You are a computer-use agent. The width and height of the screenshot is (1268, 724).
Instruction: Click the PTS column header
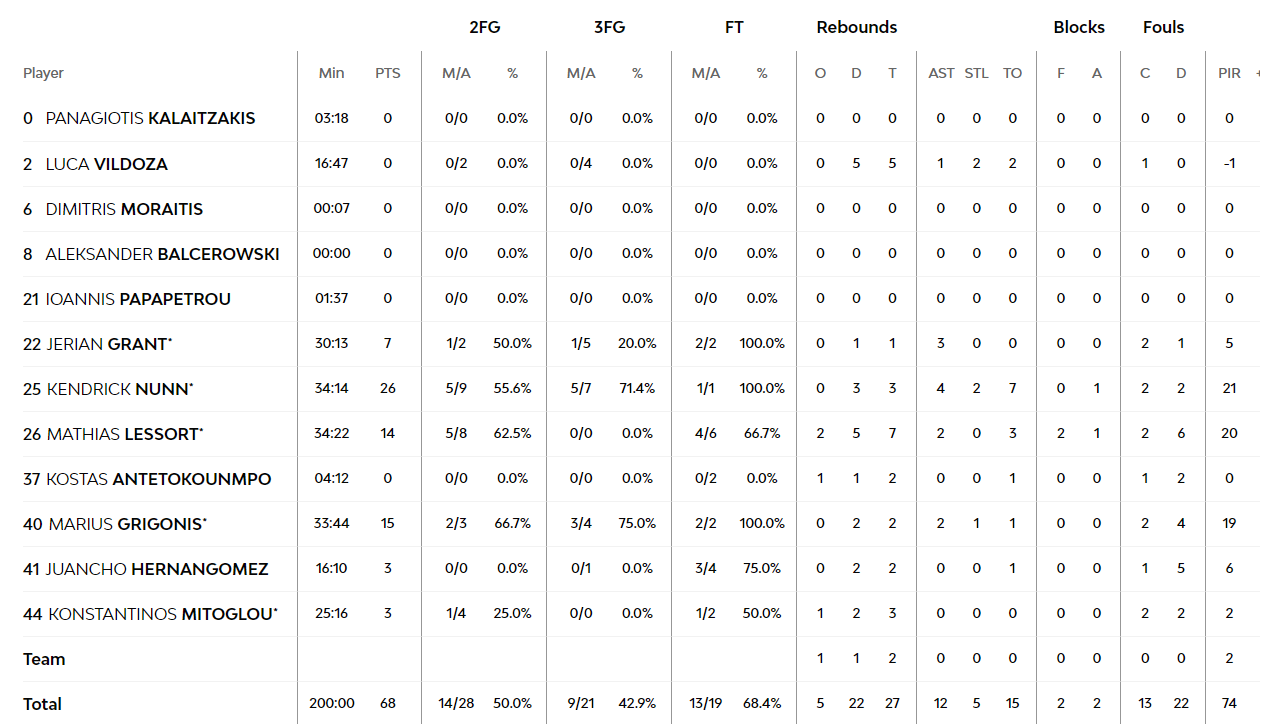pyautogui.click(x=388, y=73)
